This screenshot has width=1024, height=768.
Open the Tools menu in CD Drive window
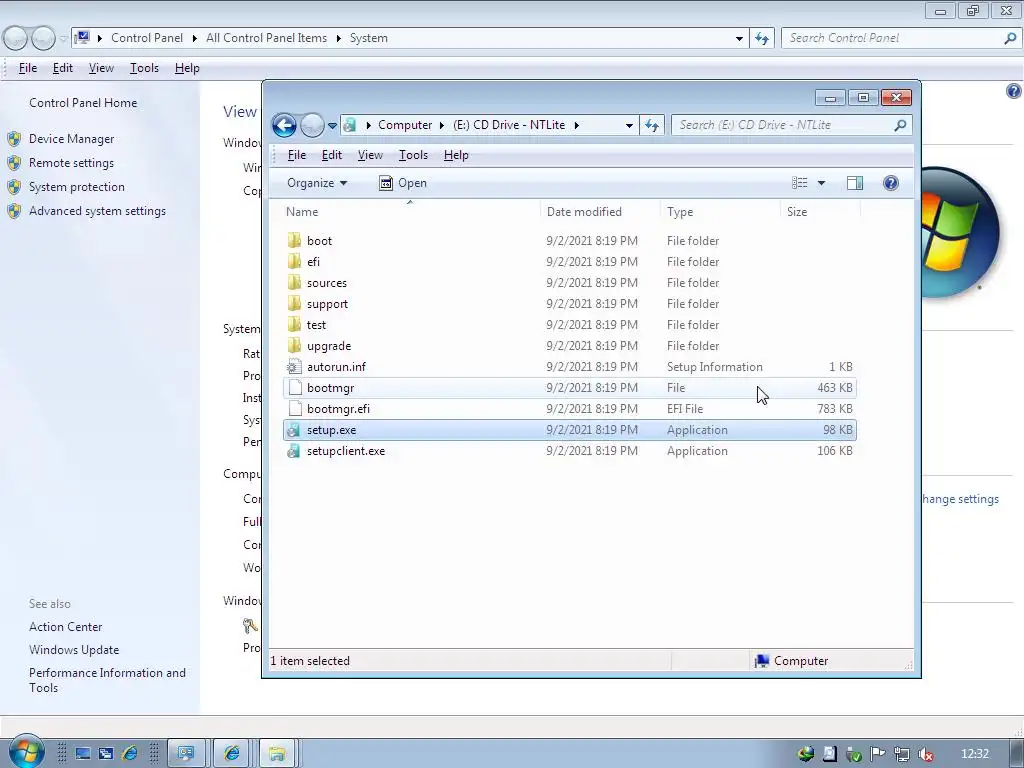coord(413,155)
